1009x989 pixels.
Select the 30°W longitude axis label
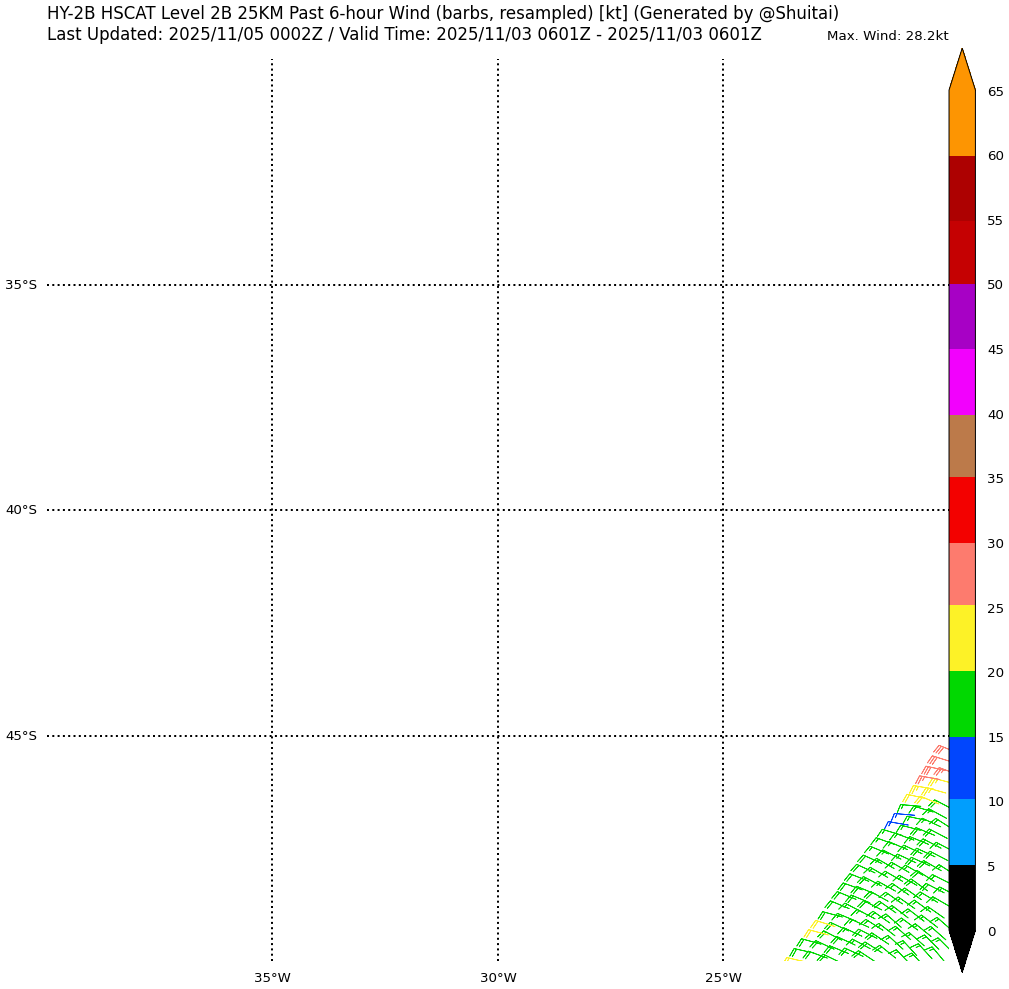tap(498, 978)
